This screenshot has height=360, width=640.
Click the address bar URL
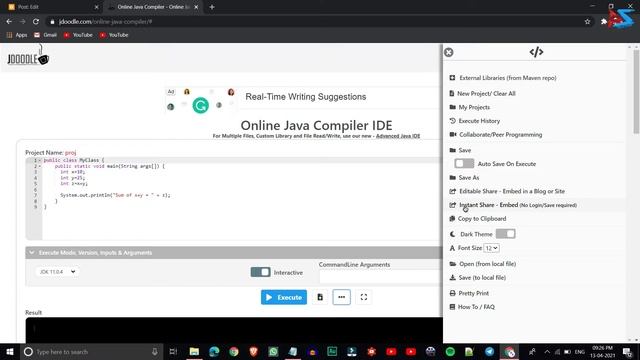105,21
